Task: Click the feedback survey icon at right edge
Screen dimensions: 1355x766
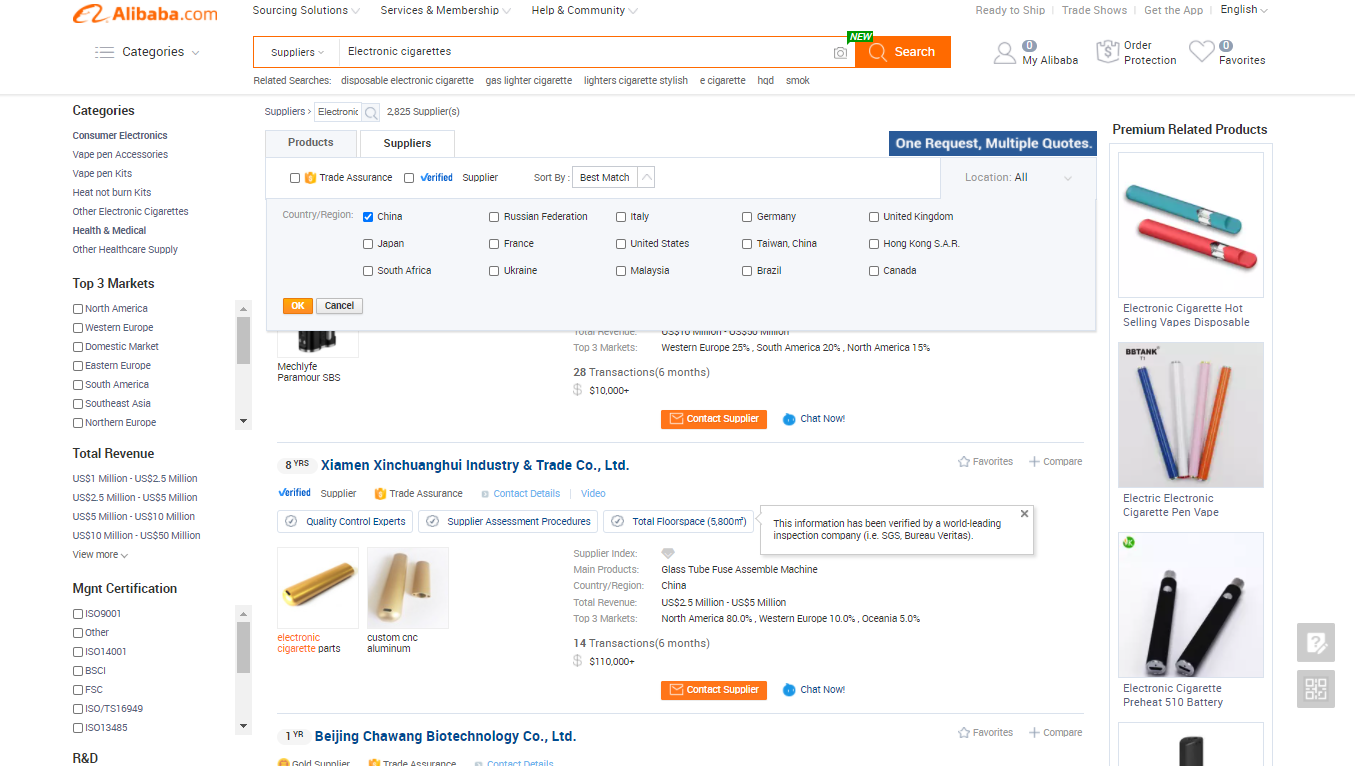Action: (x=1316, y=642)
